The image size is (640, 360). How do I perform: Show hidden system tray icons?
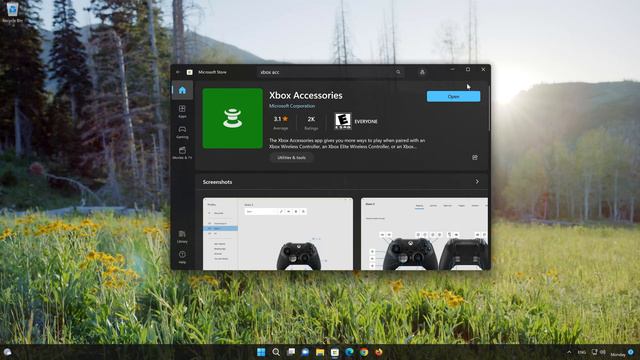click(x=569, y=352)
